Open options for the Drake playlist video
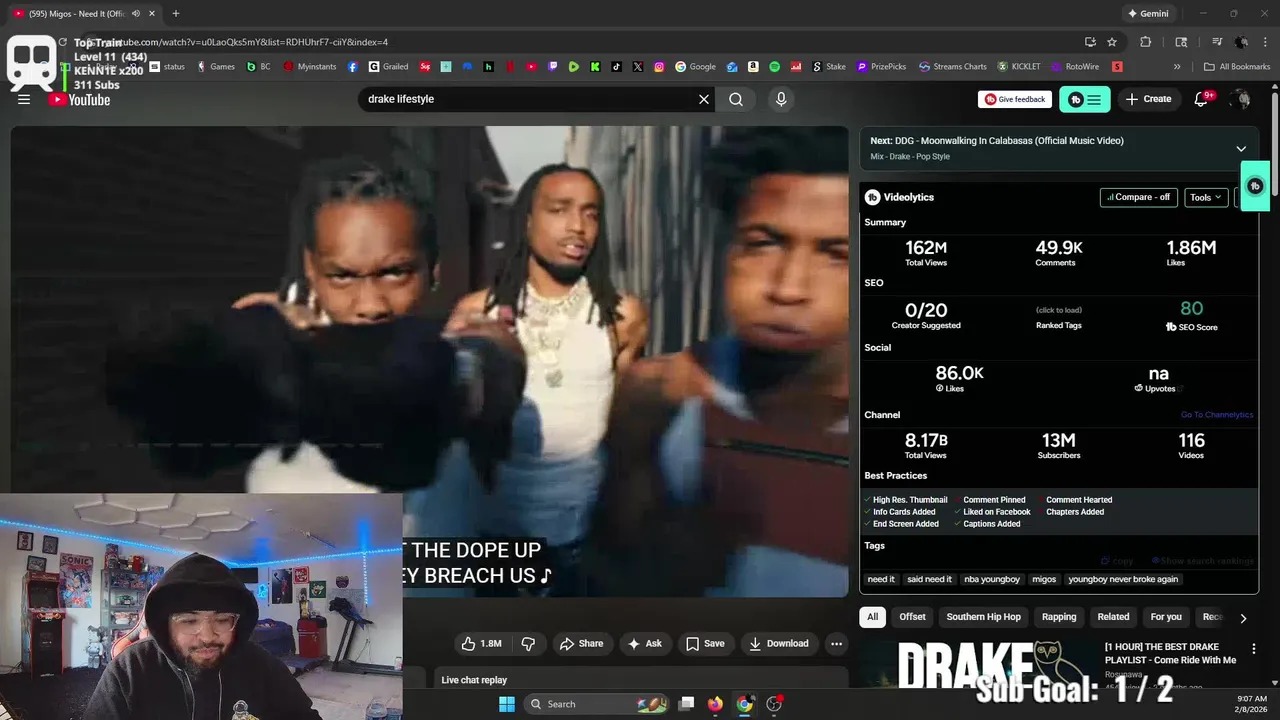The height and width of the screenshot is (720, 1280). (1254, 648)
